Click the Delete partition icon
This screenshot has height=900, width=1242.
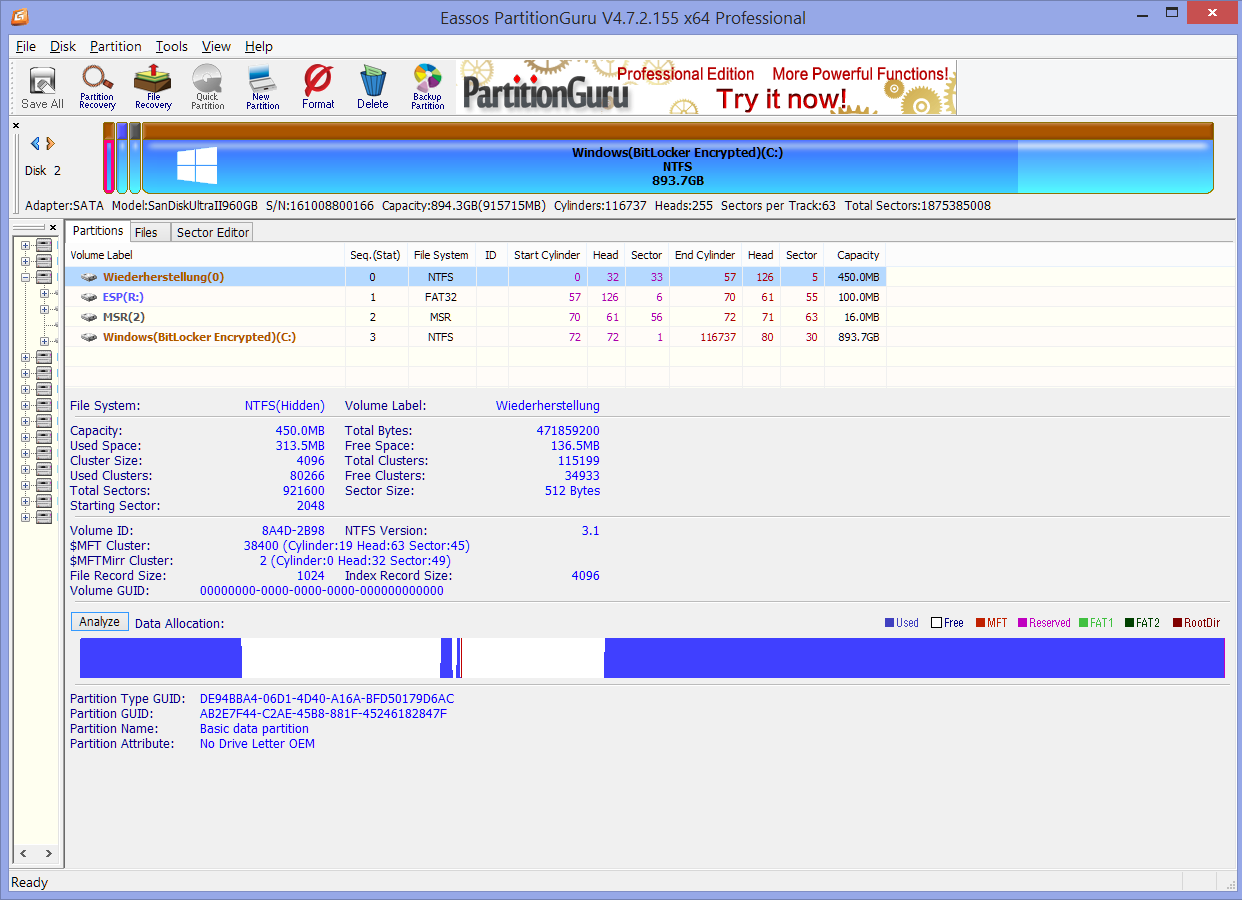[x=373, y=87]
